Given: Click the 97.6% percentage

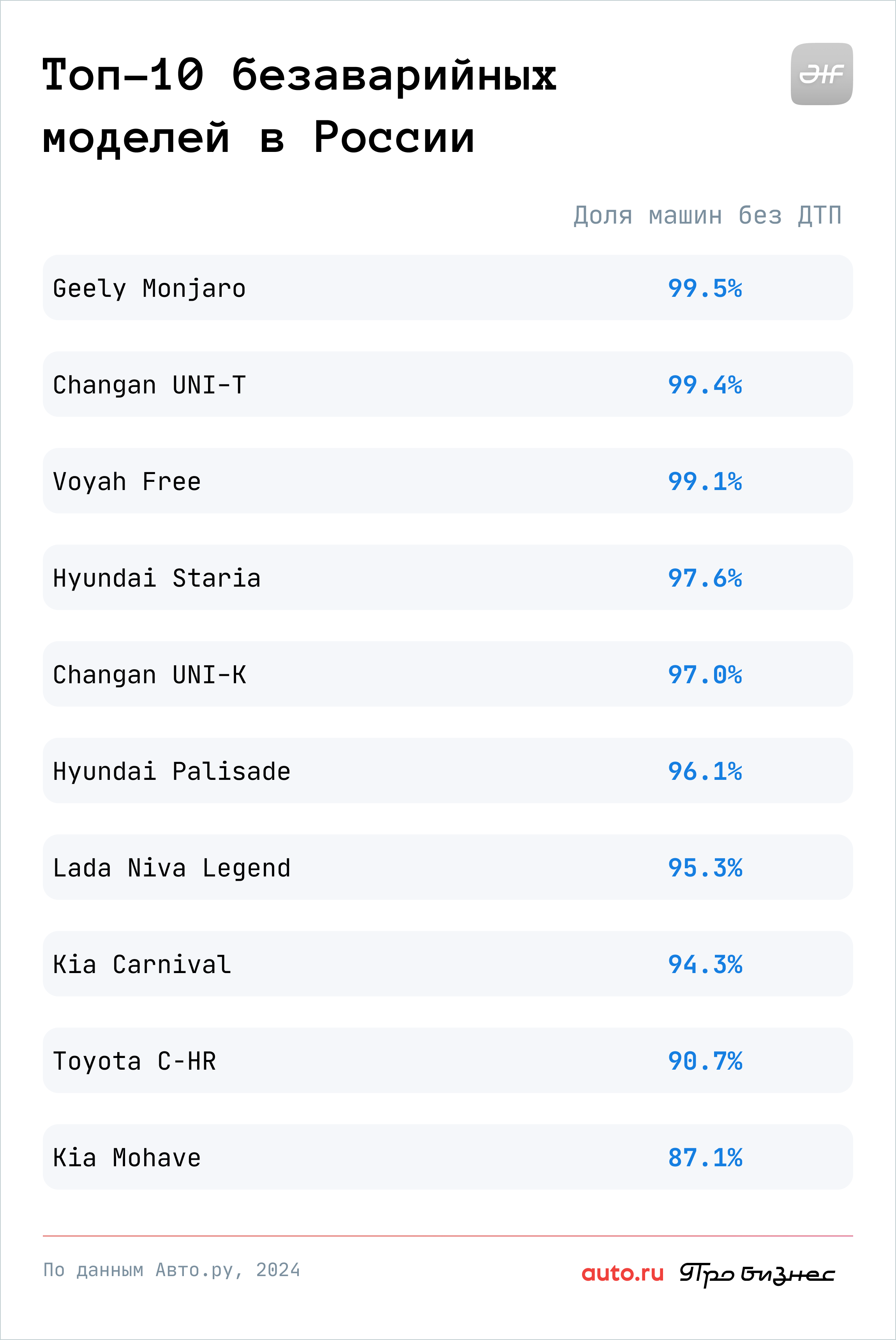Looking at the screenshot, I should [x=705, y=578].
